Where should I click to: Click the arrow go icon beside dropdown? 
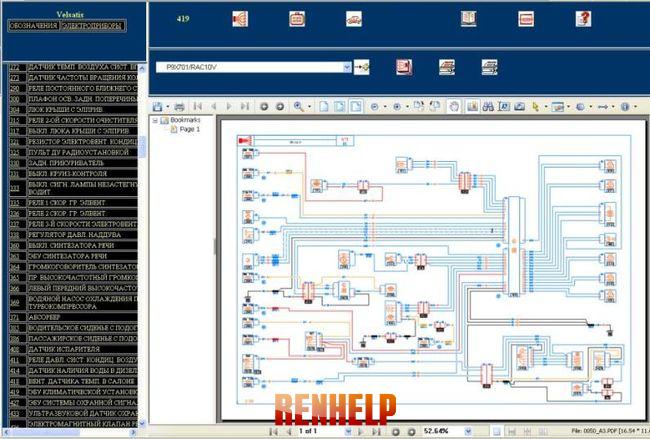coord(363,67)
